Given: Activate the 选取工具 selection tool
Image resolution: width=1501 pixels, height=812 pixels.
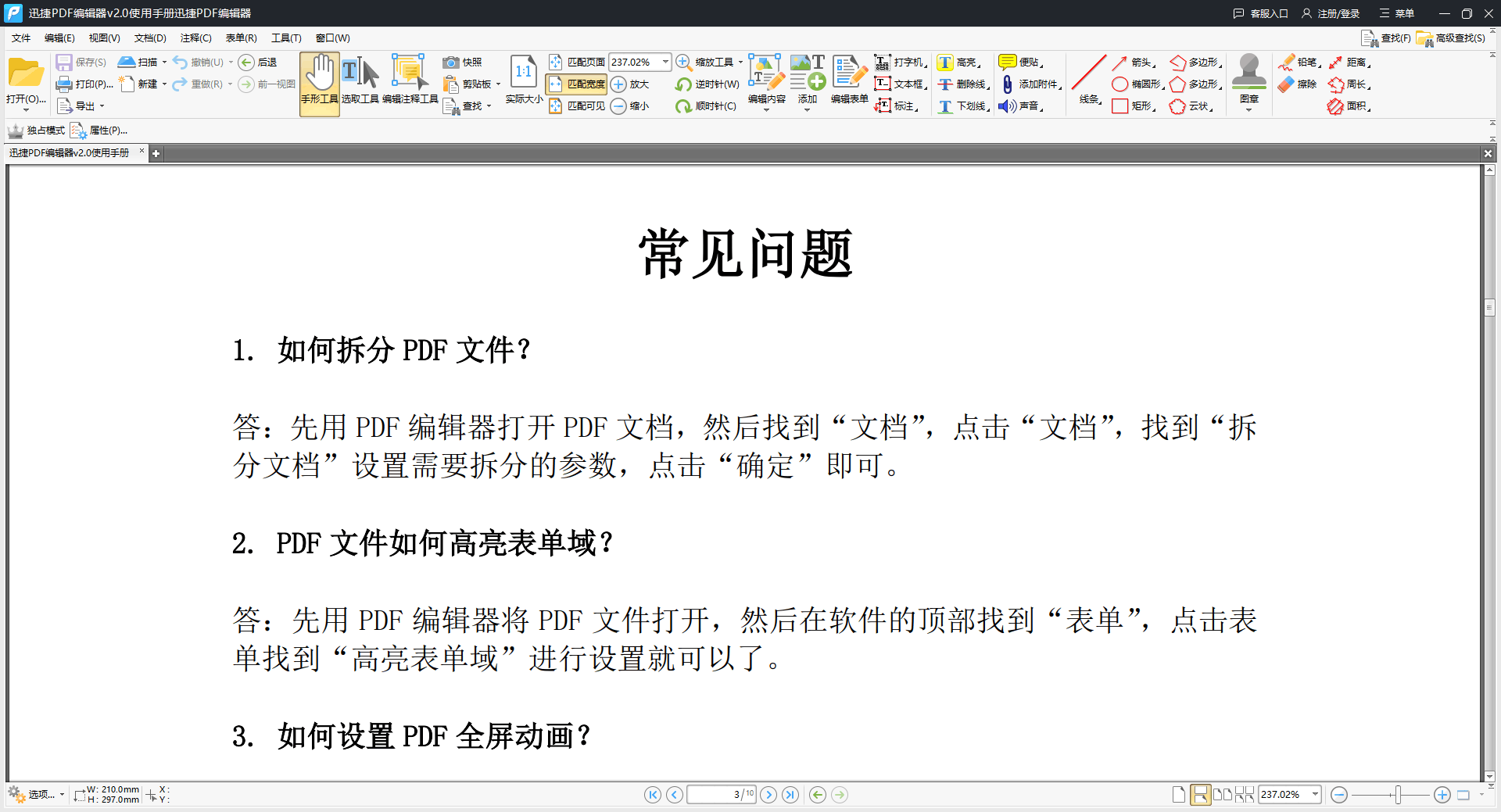Looking at the screenshot, I should click(360, 79).
